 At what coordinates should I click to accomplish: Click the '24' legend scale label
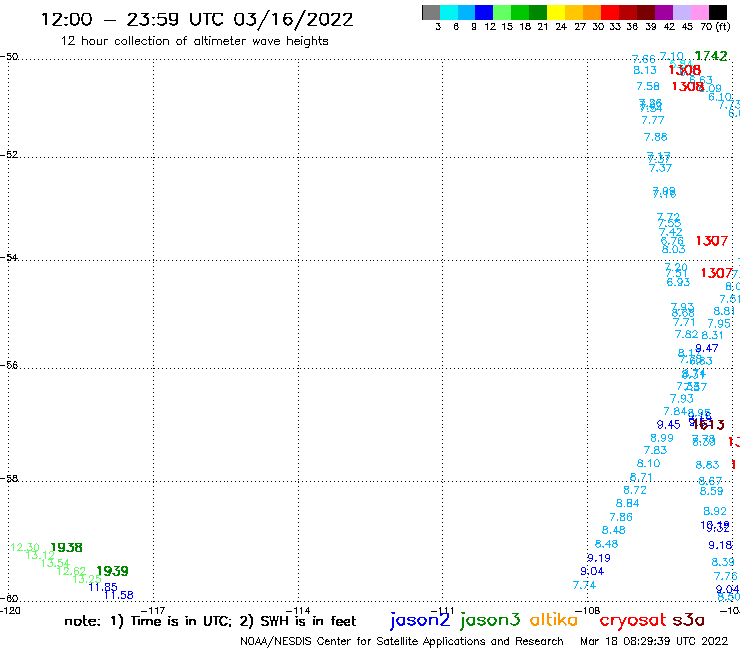click(561, 26)
